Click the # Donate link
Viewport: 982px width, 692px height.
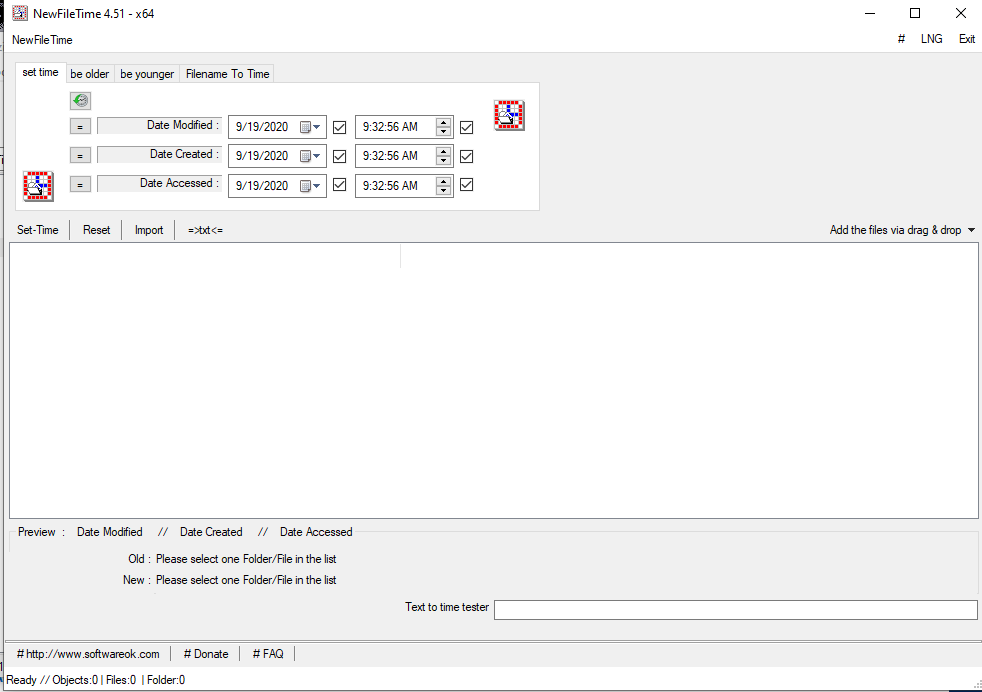[x=206, y=654]
